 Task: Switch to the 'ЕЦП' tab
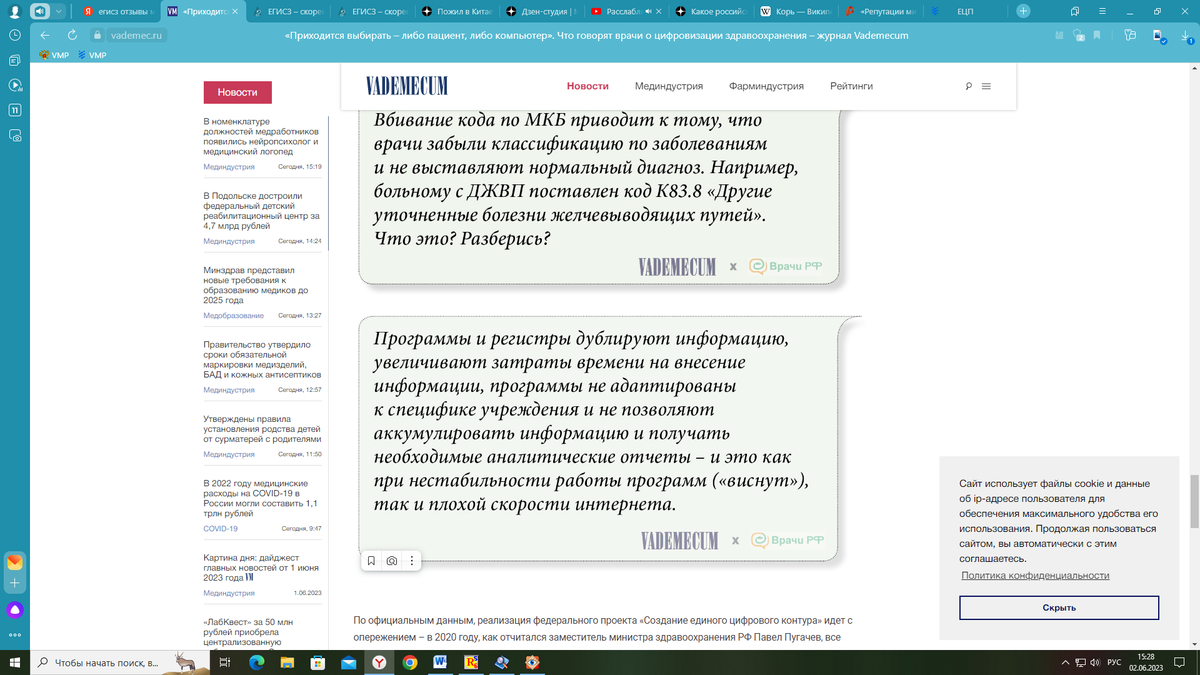pos(965,11)
